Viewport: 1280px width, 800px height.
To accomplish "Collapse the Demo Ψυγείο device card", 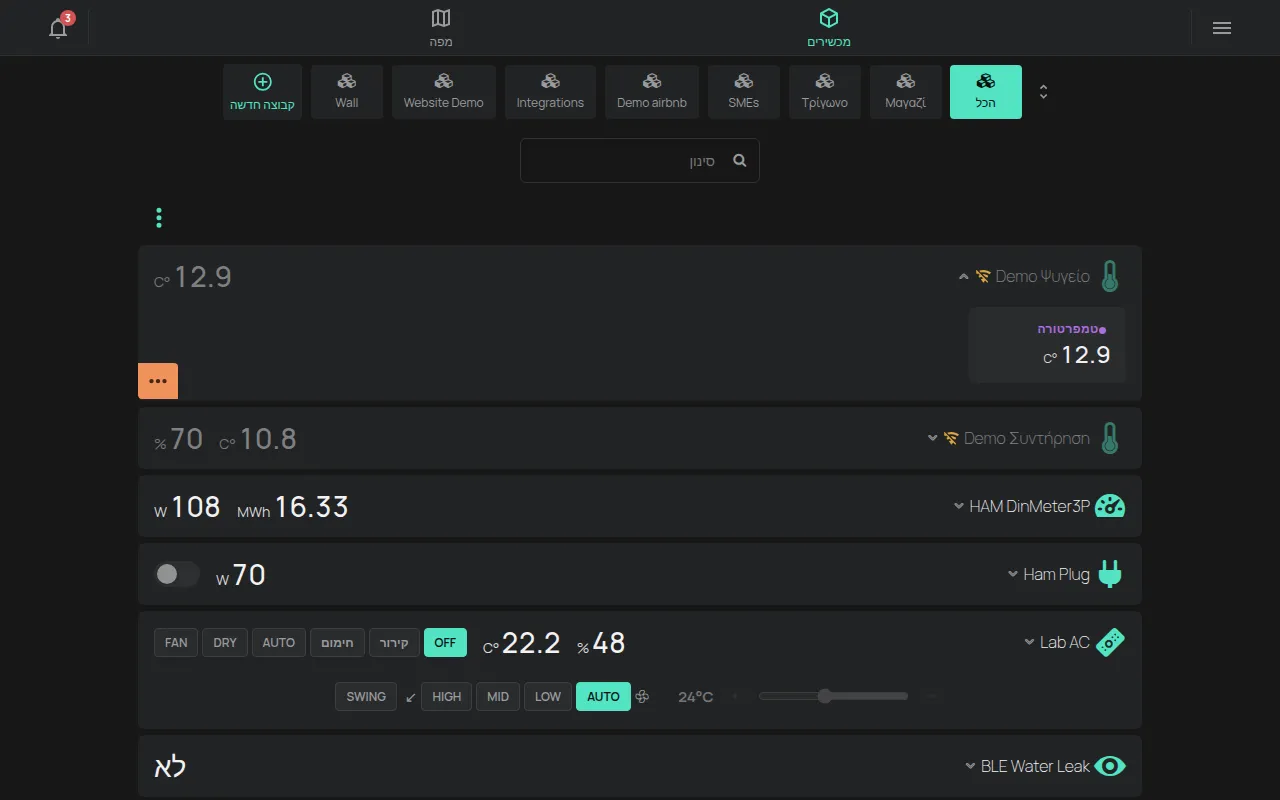I will coord(963,277).
